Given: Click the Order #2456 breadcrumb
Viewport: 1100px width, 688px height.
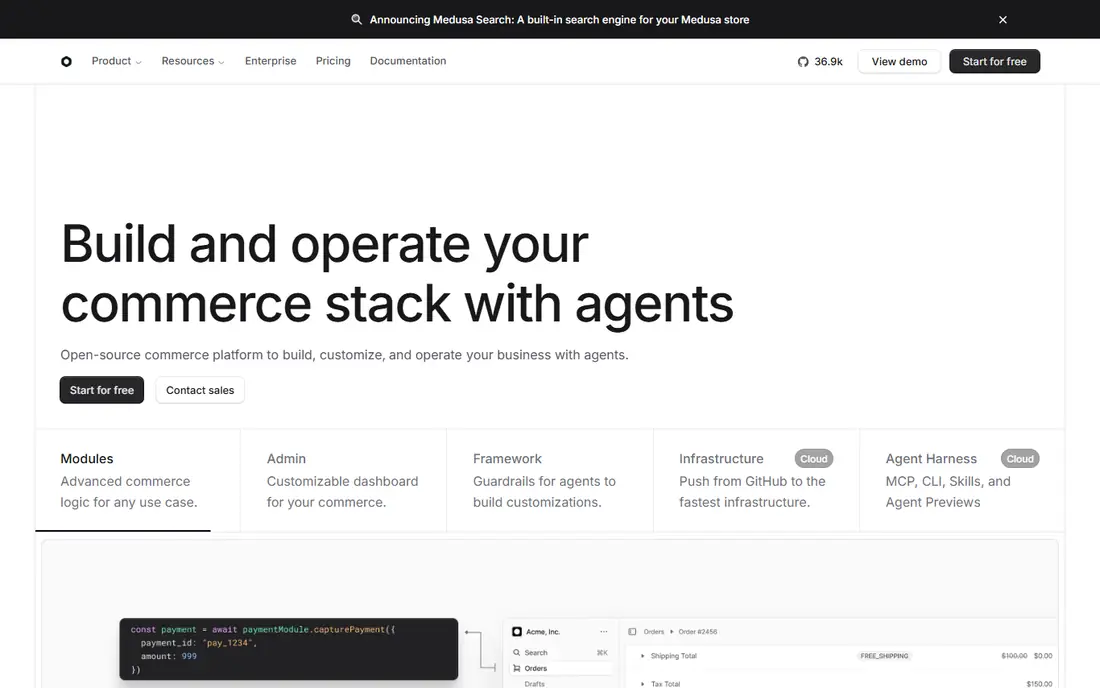Looking at the screenshot, I should tap(697, 631).
